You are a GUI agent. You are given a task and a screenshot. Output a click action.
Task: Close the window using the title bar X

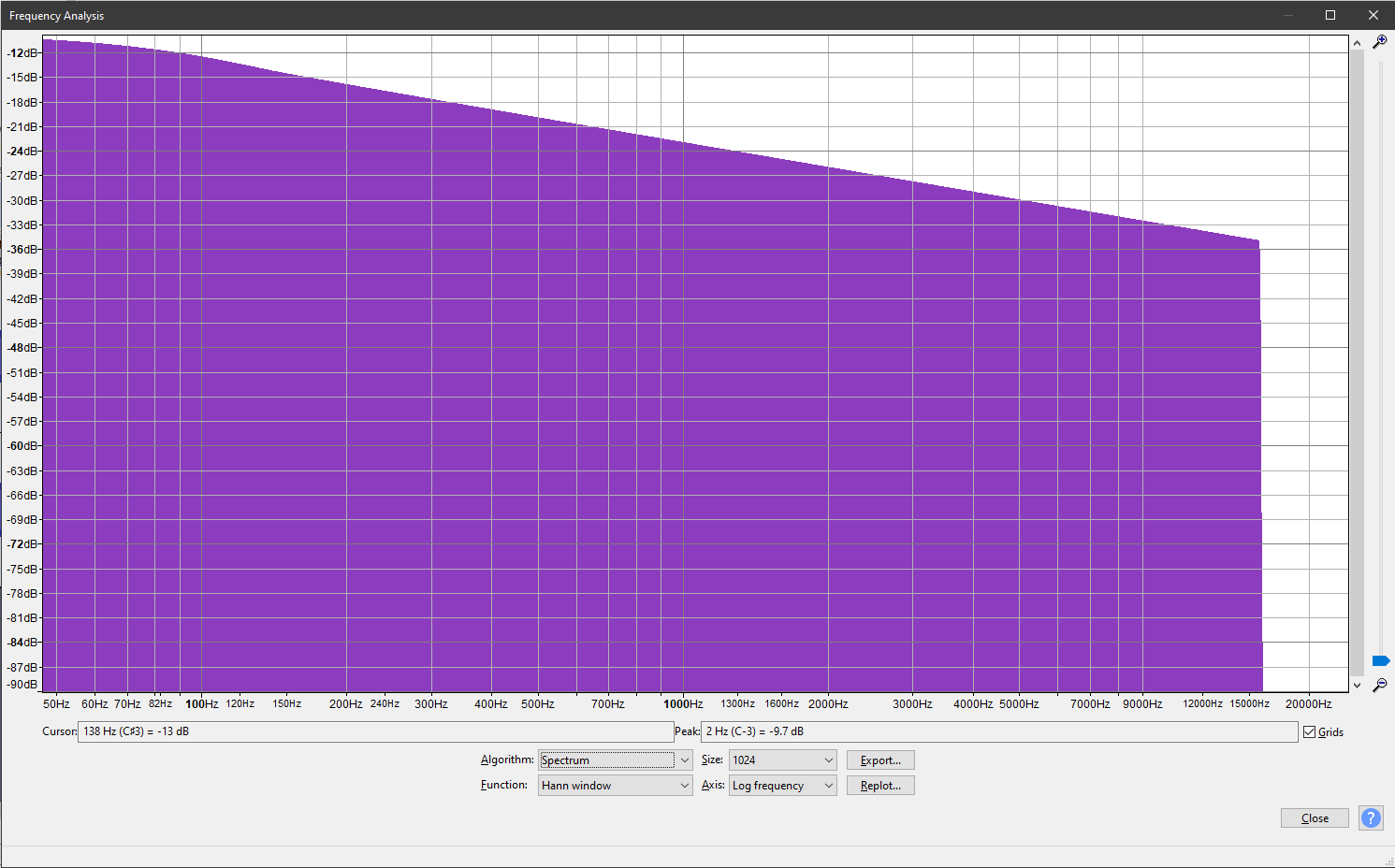[x=1373, y=15]
